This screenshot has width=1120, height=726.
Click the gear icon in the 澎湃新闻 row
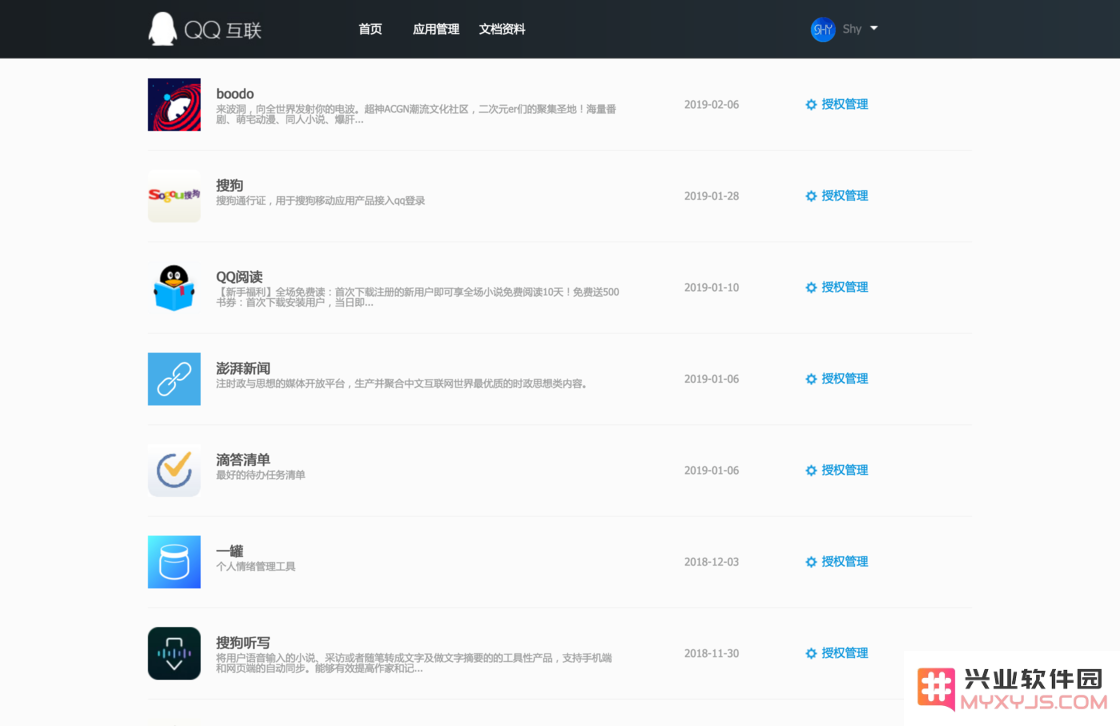[x=811, y=379]
